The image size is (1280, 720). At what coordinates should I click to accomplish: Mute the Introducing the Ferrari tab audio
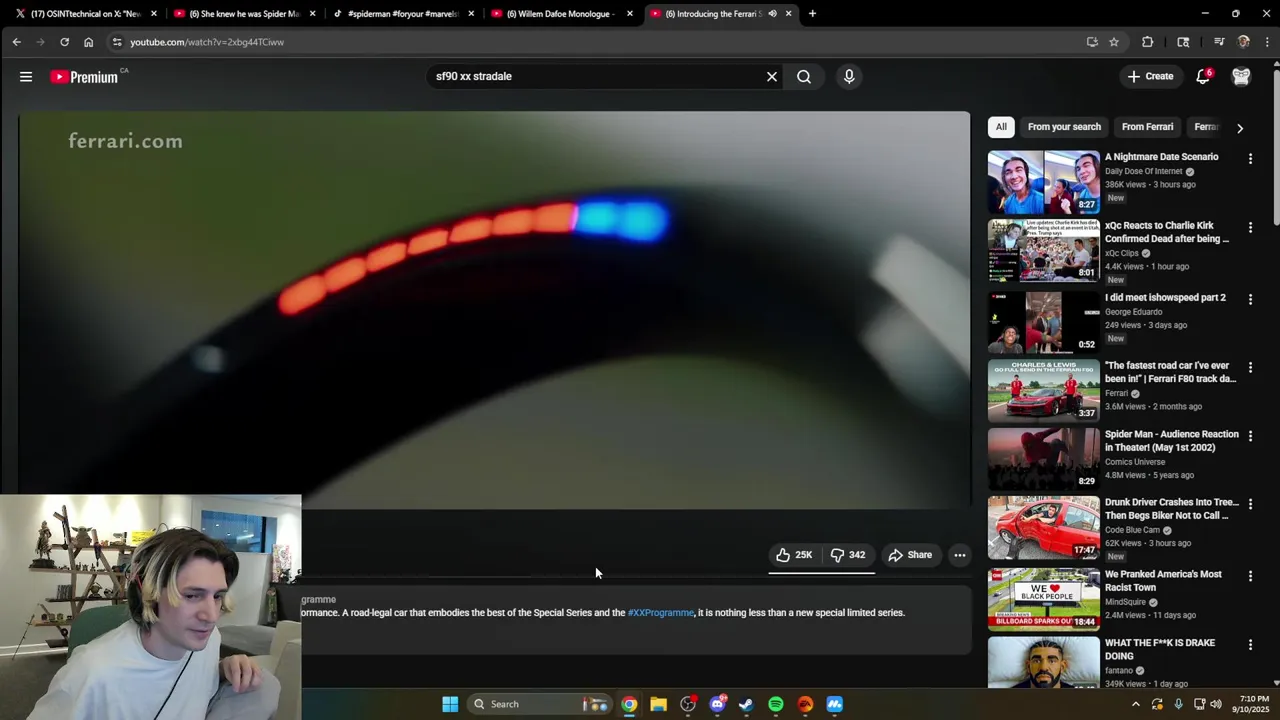point(772,14)
